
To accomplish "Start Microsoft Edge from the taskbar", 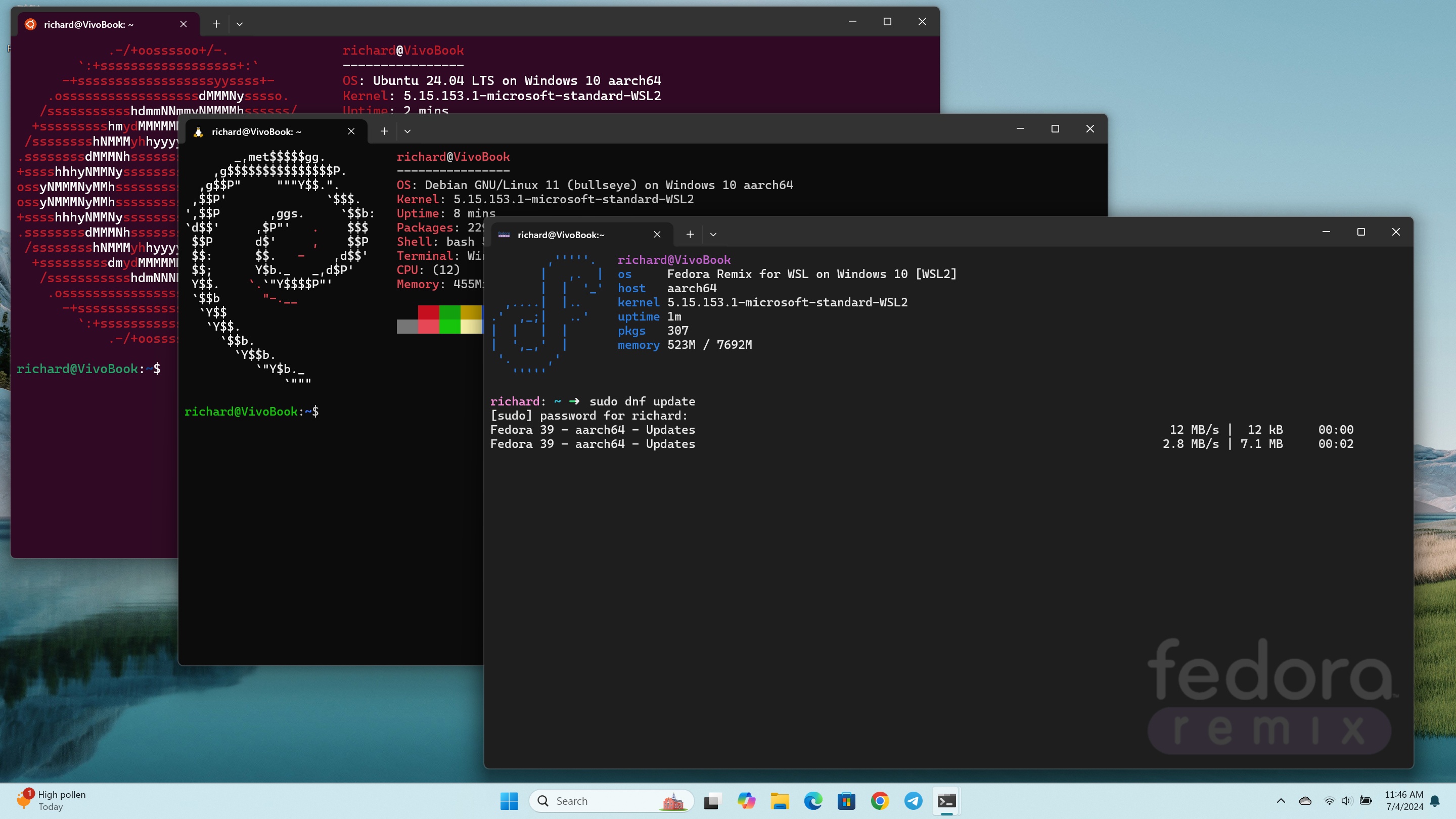I will coord(813,801).
